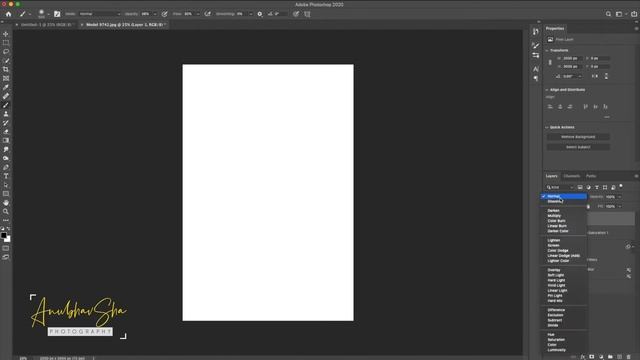Viewport: 640px width, 360px height.
Task: Select the Magic Wand tool
Action: pos(6,61)
